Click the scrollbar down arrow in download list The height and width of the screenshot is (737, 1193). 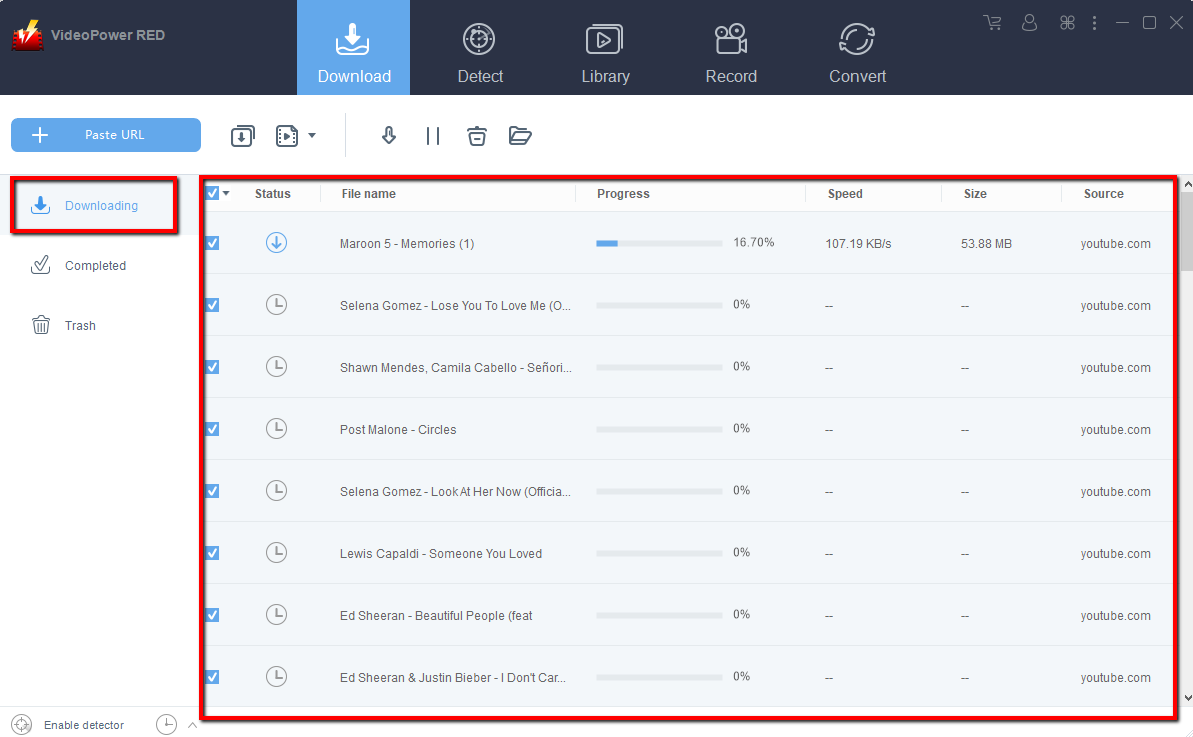click(1186, 698)
